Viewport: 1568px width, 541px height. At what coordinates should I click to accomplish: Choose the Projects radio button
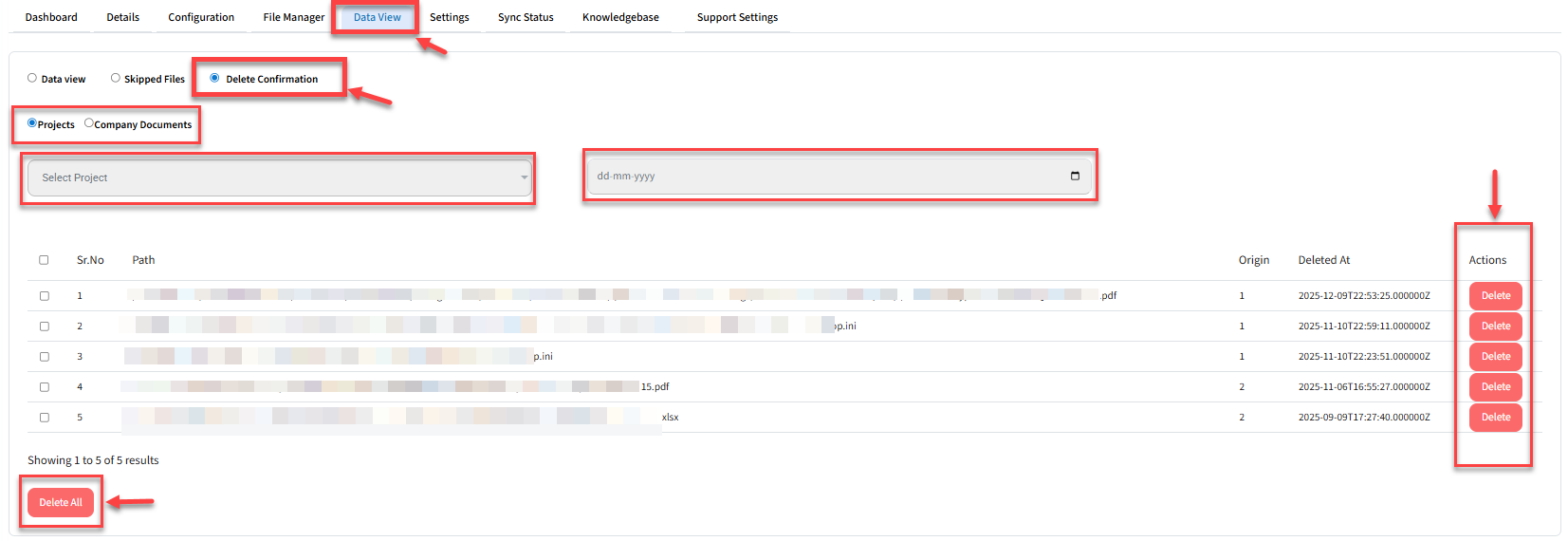(32, 123)
